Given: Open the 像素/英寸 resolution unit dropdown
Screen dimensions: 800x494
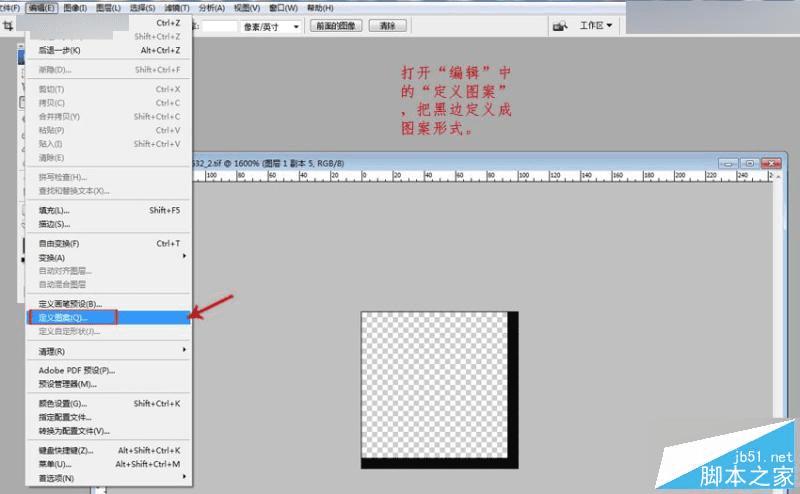Looking at the screenshot, I should 271,27.
